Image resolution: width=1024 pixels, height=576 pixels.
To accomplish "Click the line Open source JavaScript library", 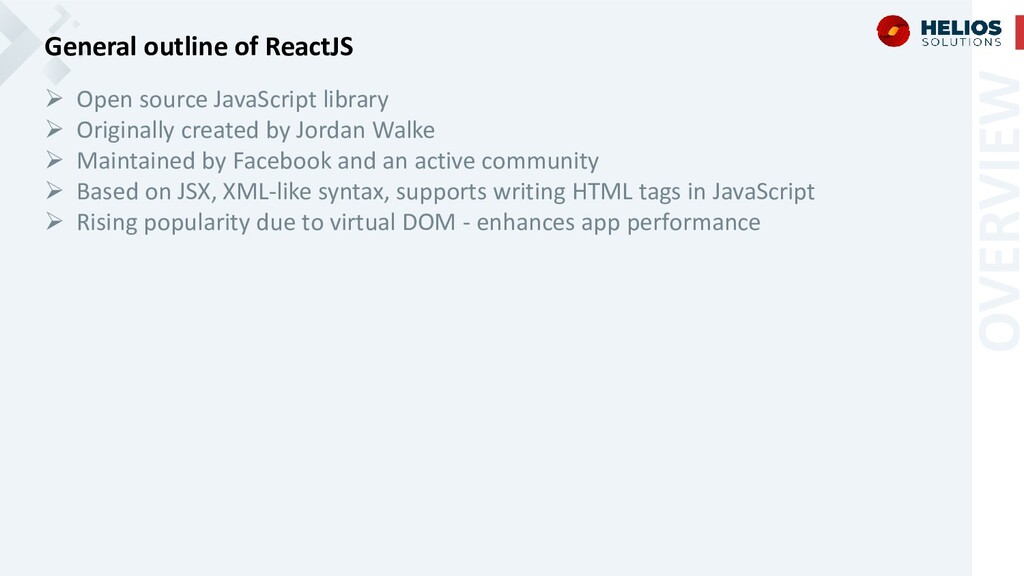I will 232,99.
